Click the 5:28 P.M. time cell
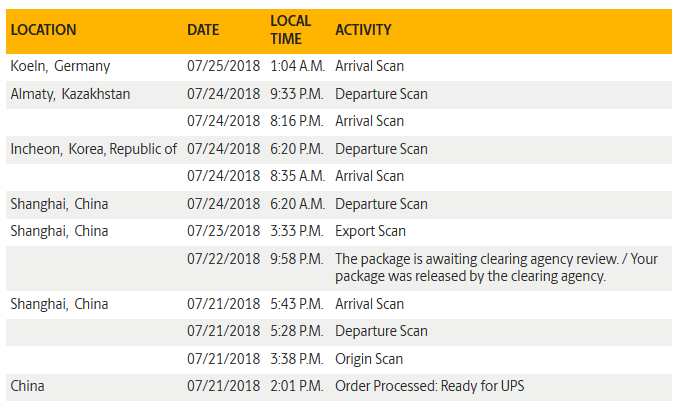Viewport: 679px width, 410px height. click(297, 331)
